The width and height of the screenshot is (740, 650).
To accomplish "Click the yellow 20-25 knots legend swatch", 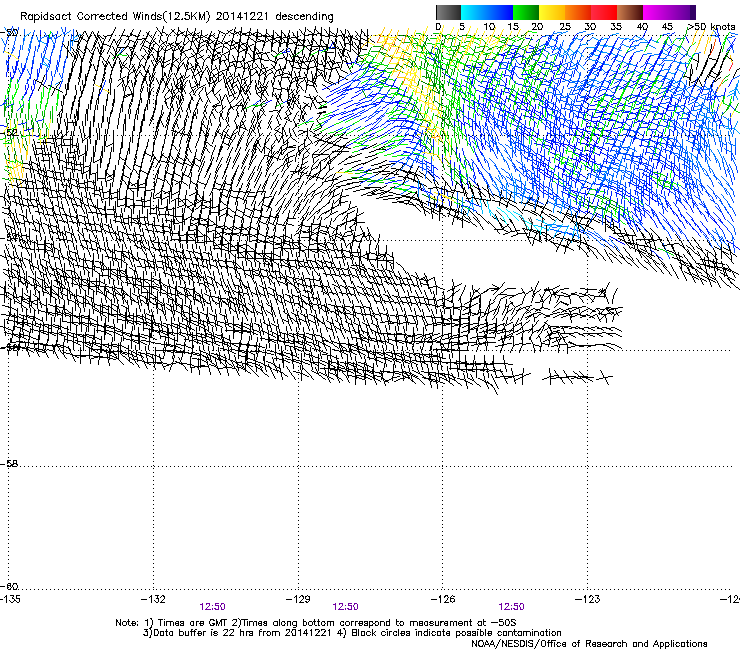I will coord(552,12).
